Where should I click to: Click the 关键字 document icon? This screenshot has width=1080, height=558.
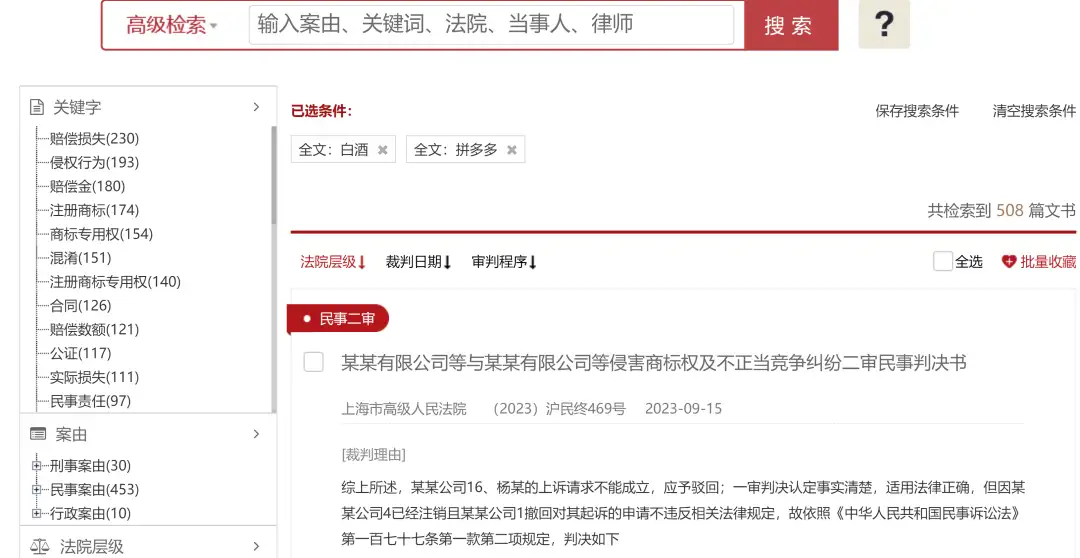coord(37,107)
